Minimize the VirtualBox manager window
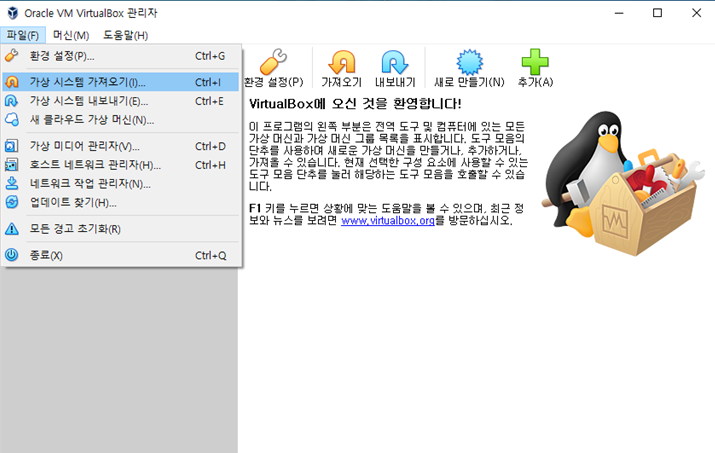 (619, 13)
